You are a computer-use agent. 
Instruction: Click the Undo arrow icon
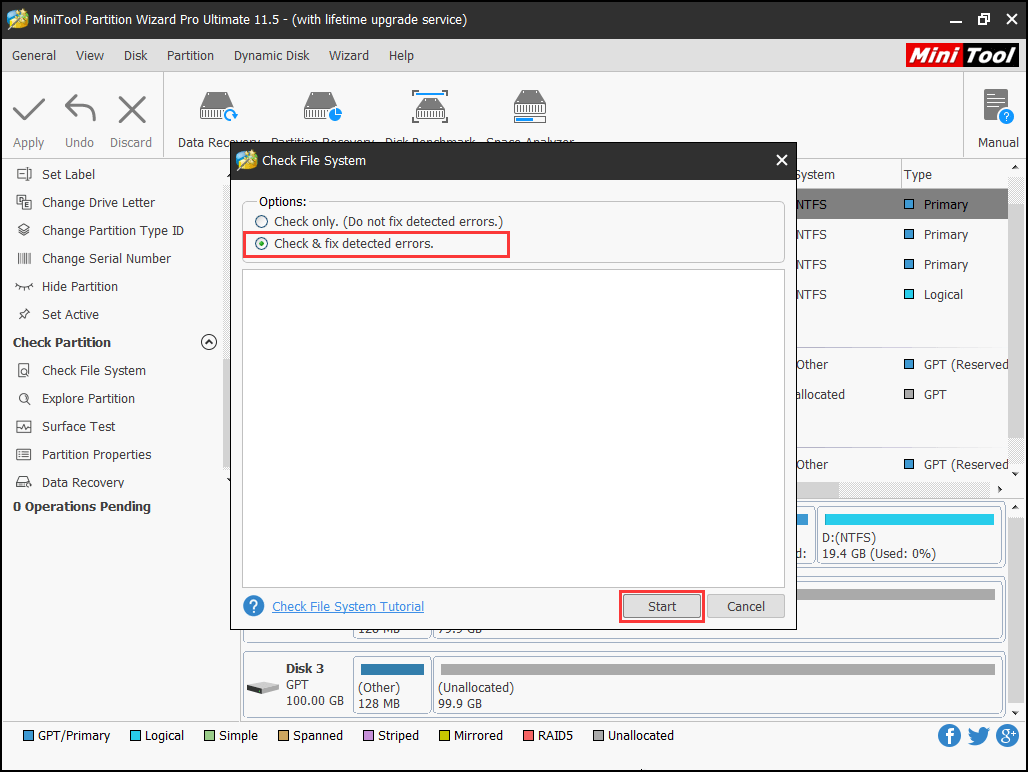[x=80, y=109]
